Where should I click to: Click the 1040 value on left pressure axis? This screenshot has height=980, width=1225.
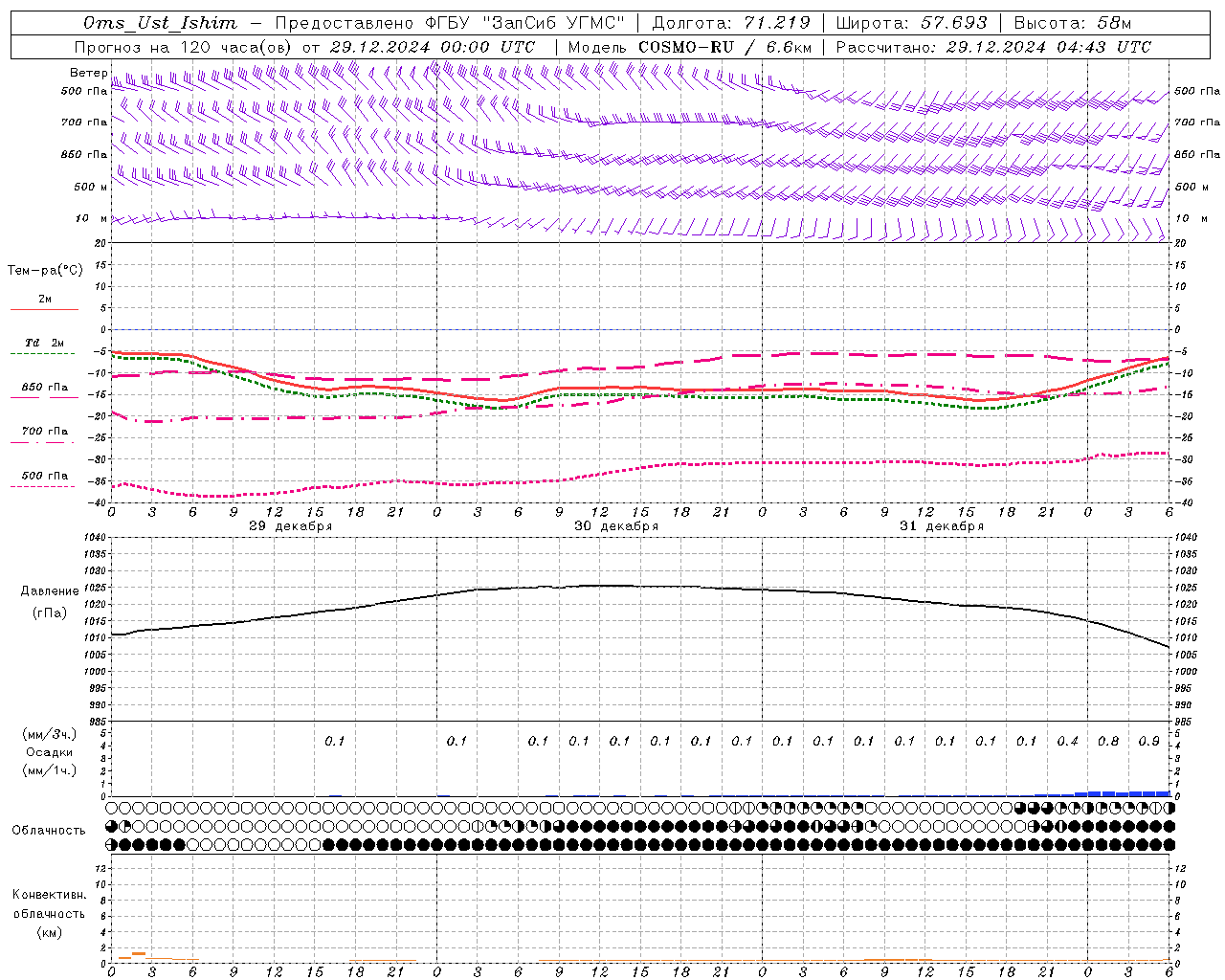pyautogui.click(x=96, y=538)
